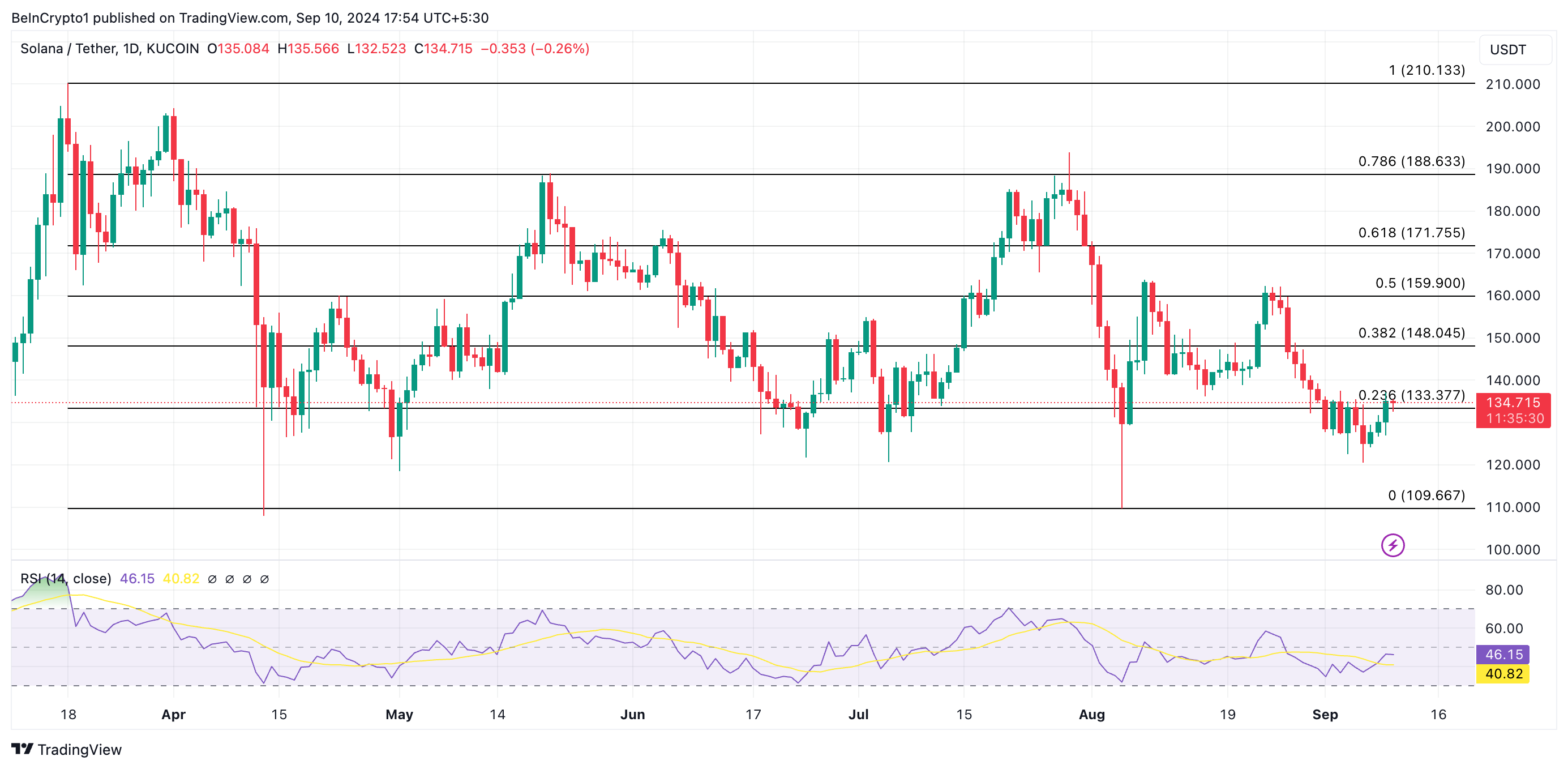Click the Jun label on time axis
The height and width of the screenshot is (769, 1568).
coord(632,714)
